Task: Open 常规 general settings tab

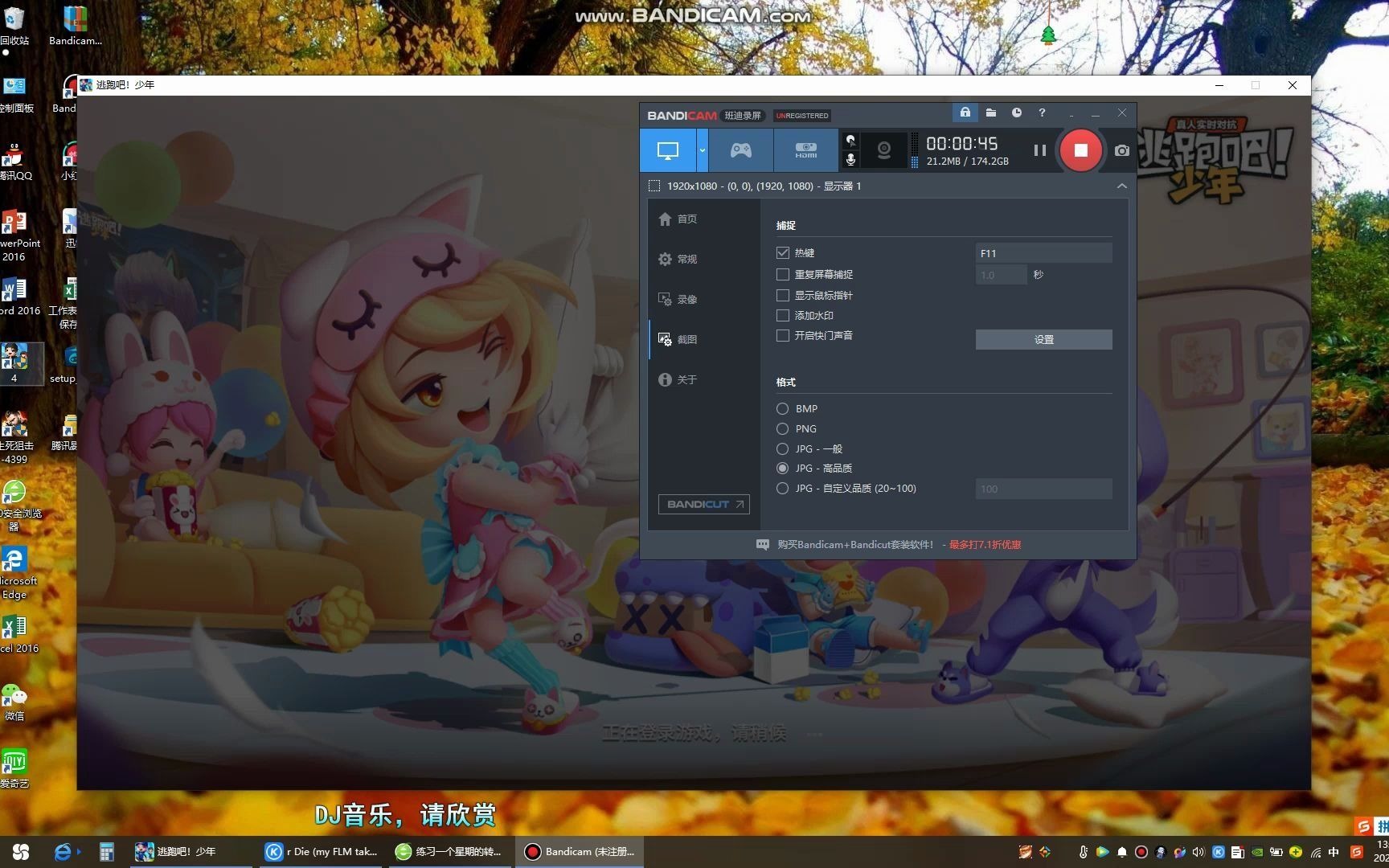Action: click(x=678, y=259)
